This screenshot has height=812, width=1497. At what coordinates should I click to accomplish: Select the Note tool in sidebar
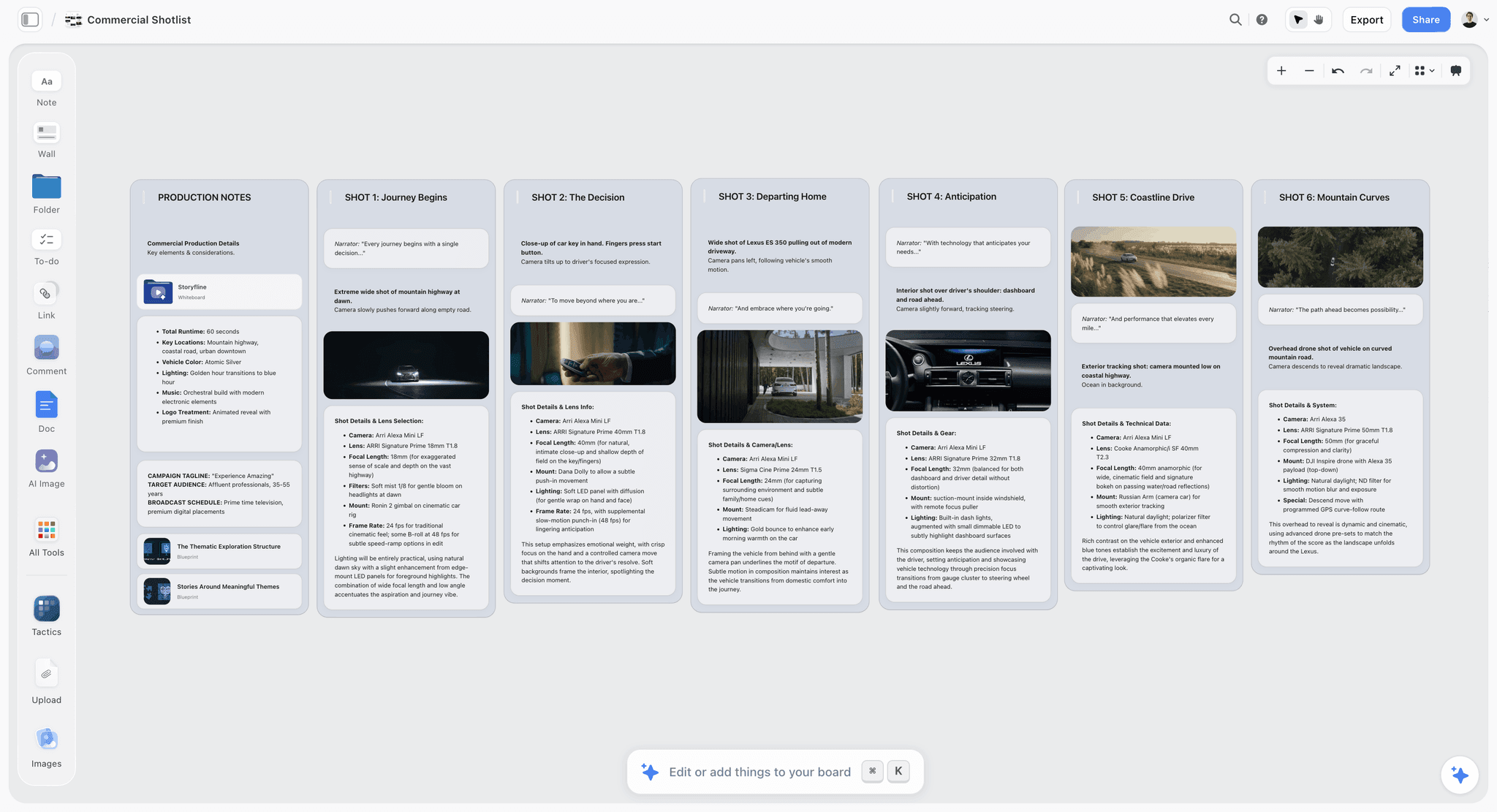(46, 89)
